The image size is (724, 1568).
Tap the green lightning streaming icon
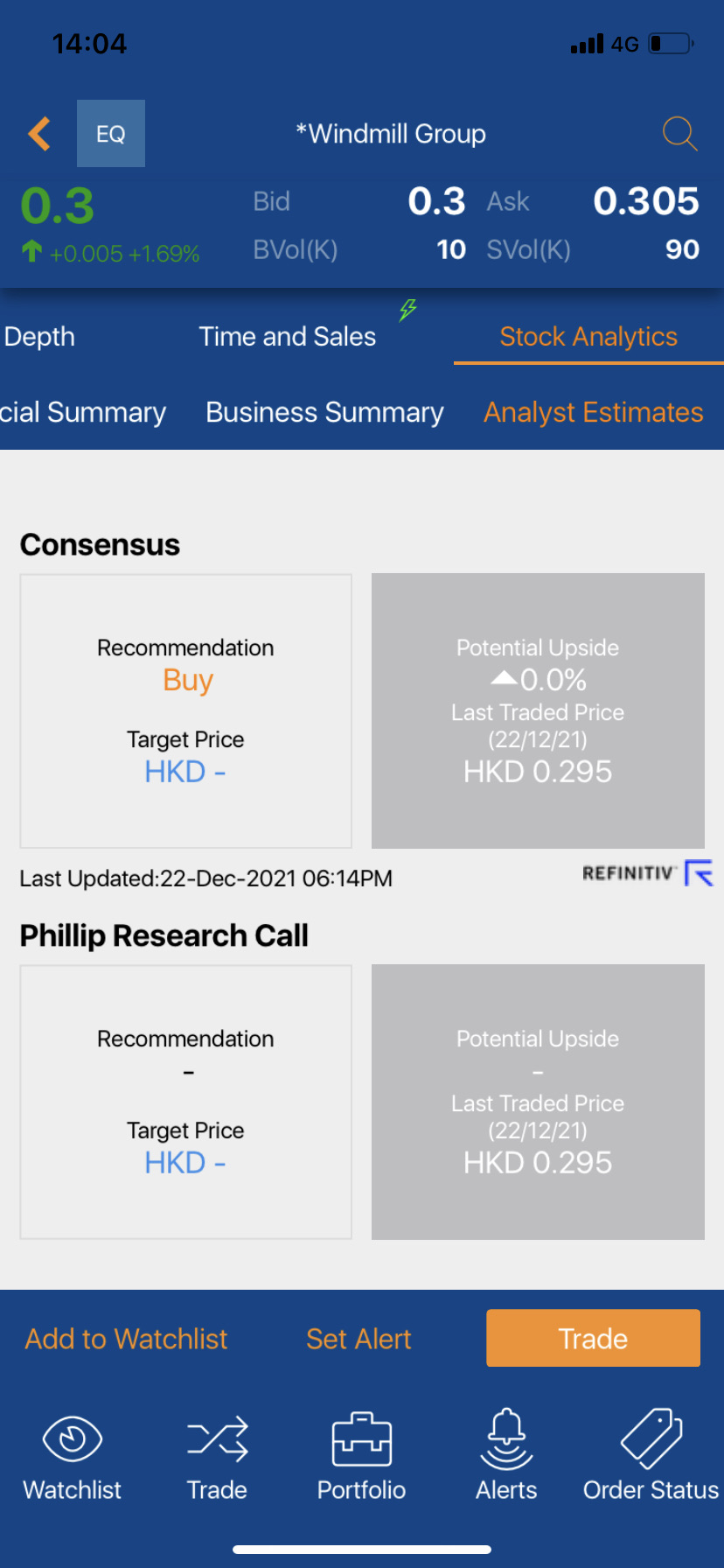[407, 310]
